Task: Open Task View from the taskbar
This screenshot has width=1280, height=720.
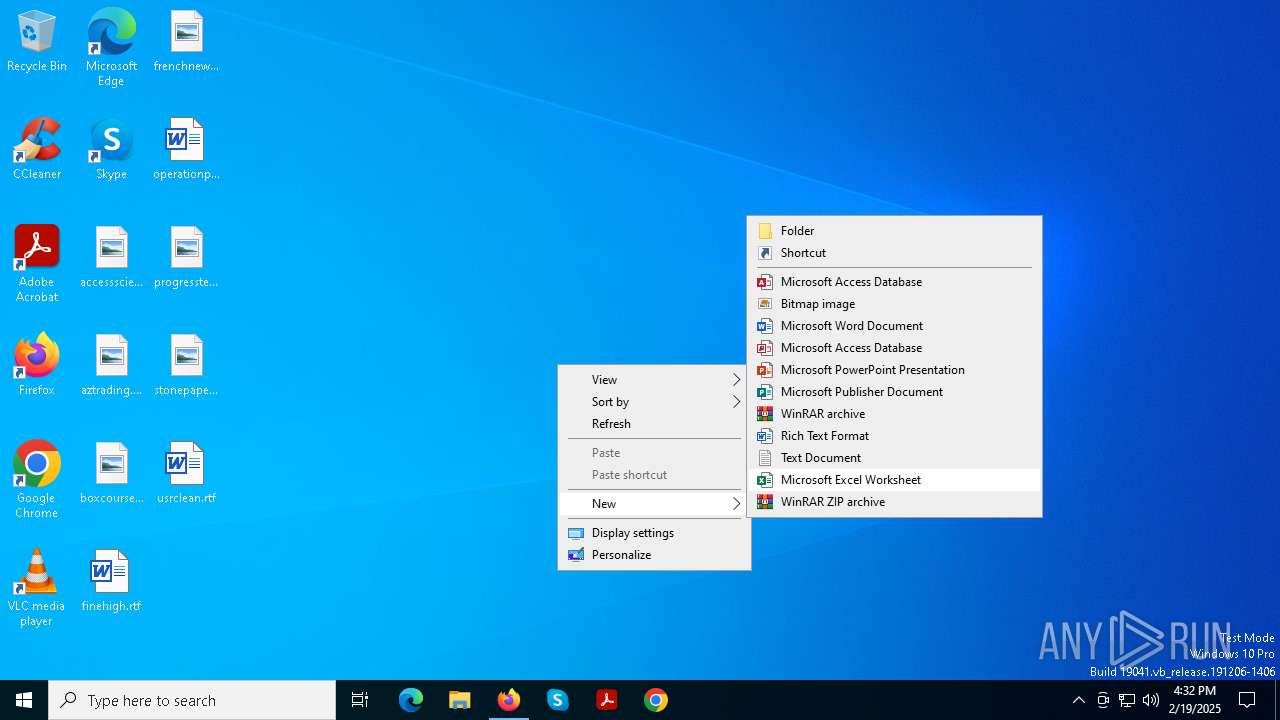Action: 360,700
